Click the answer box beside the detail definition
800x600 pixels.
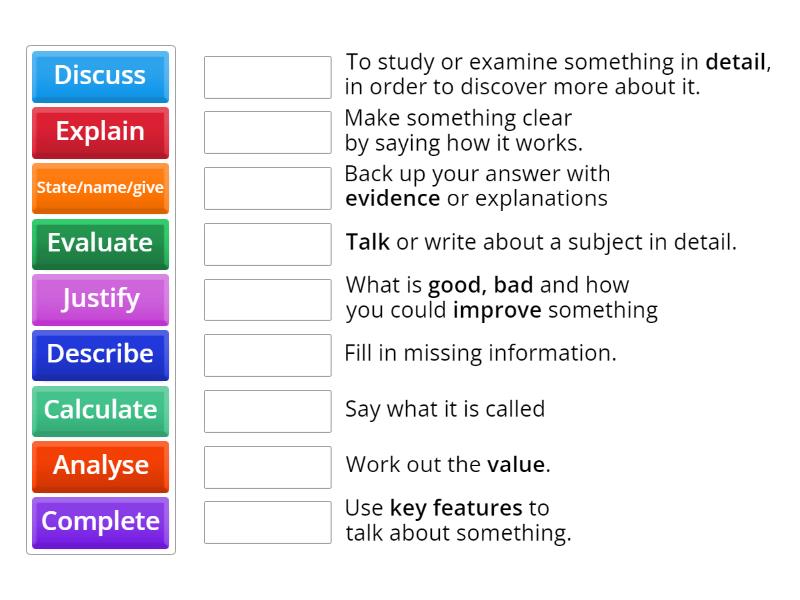[266, 75]
